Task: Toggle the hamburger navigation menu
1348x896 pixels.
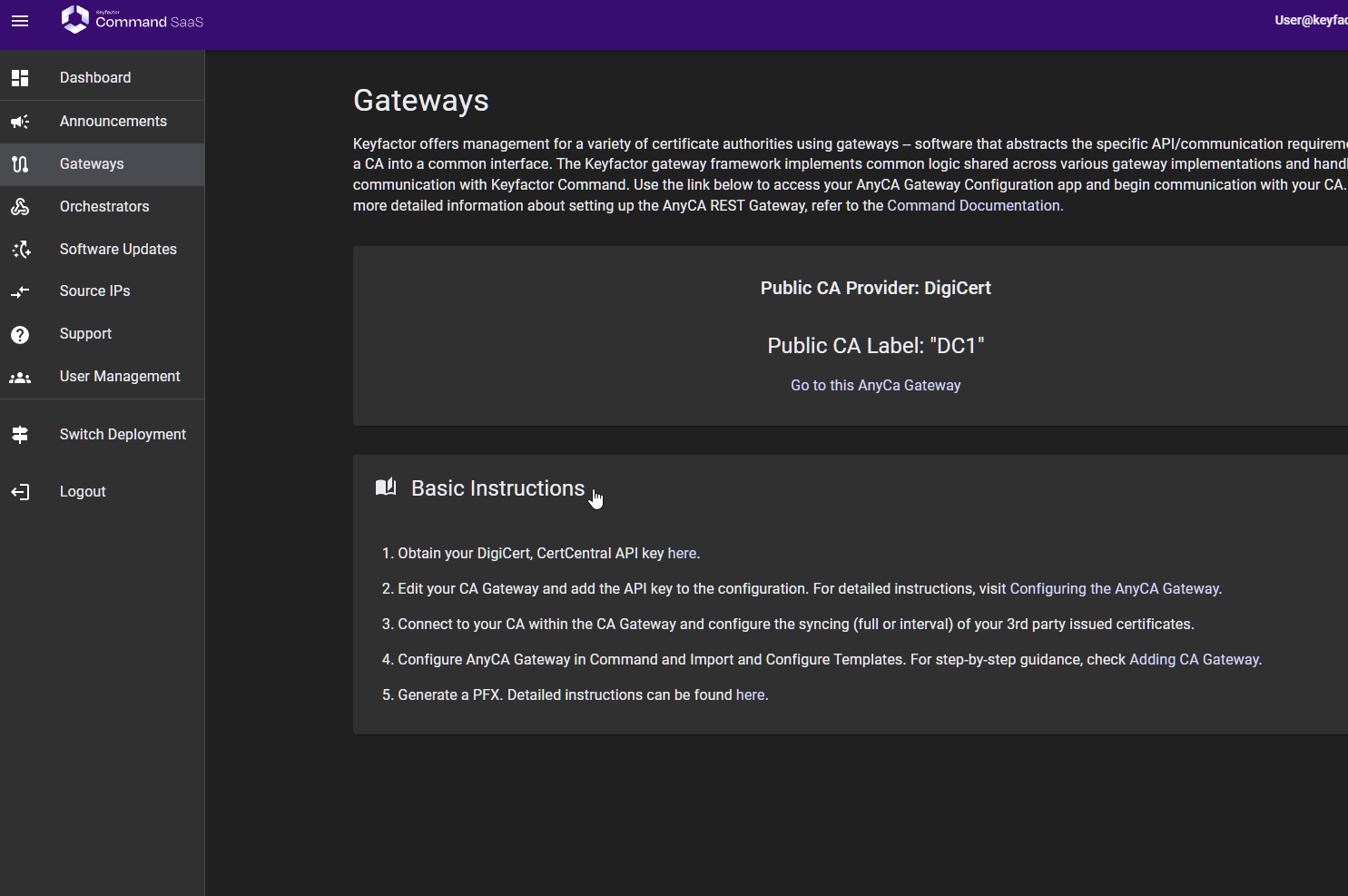Action: [20, 21]
